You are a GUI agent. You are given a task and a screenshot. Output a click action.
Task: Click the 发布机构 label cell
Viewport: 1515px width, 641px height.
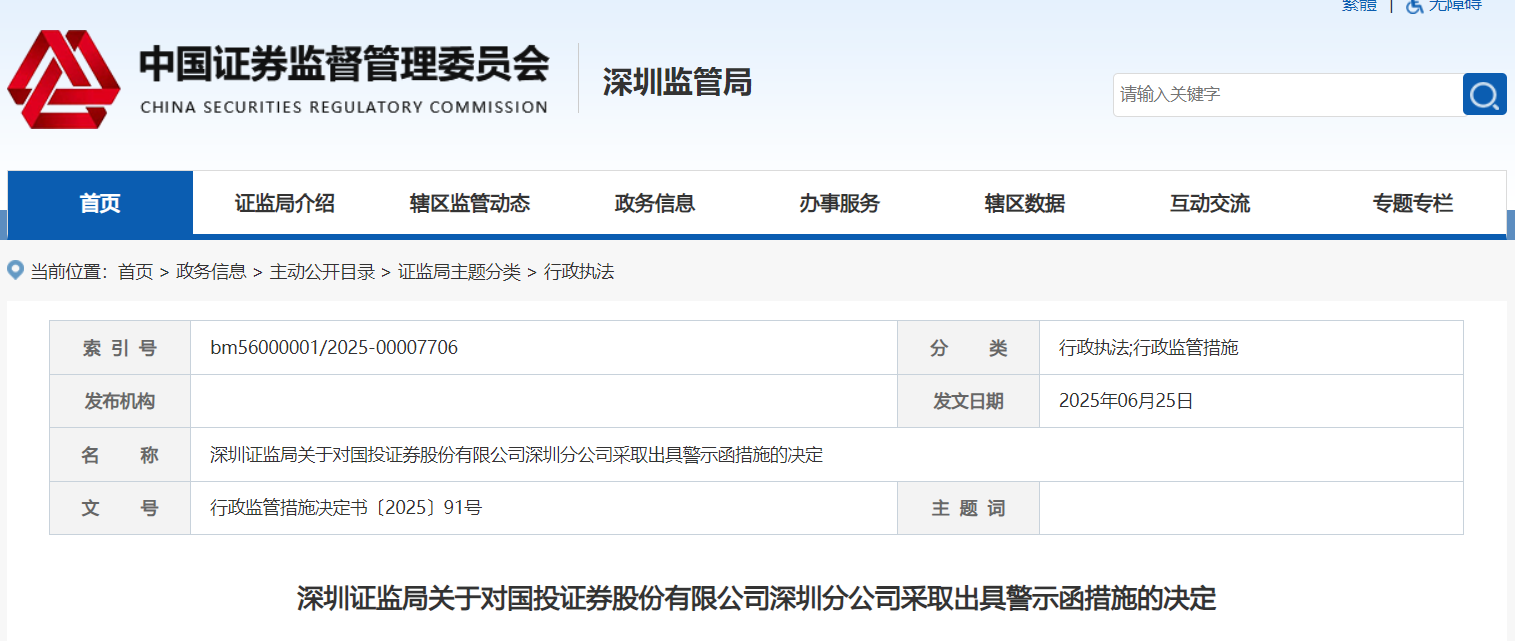(120, 401)
